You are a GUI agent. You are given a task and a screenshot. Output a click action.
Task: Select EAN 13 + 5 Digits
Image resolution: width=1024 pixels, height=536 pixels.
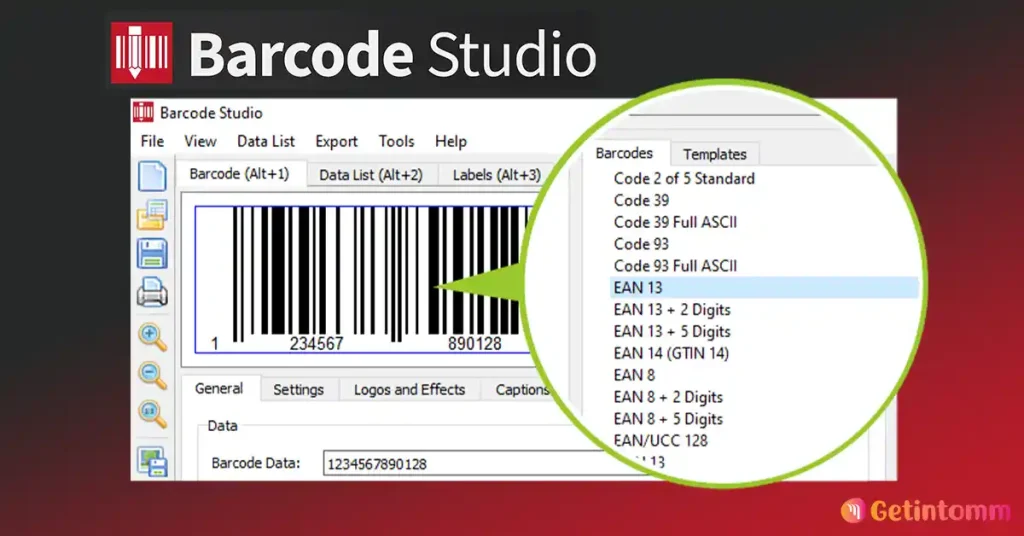pos(672,332)
